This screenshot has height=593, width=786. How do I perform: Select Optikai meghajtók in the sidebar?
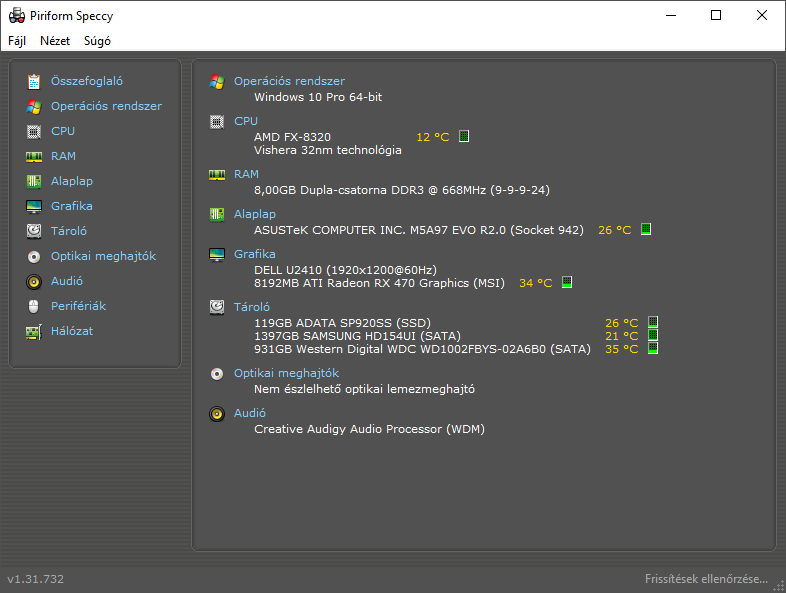coord(103,256)
